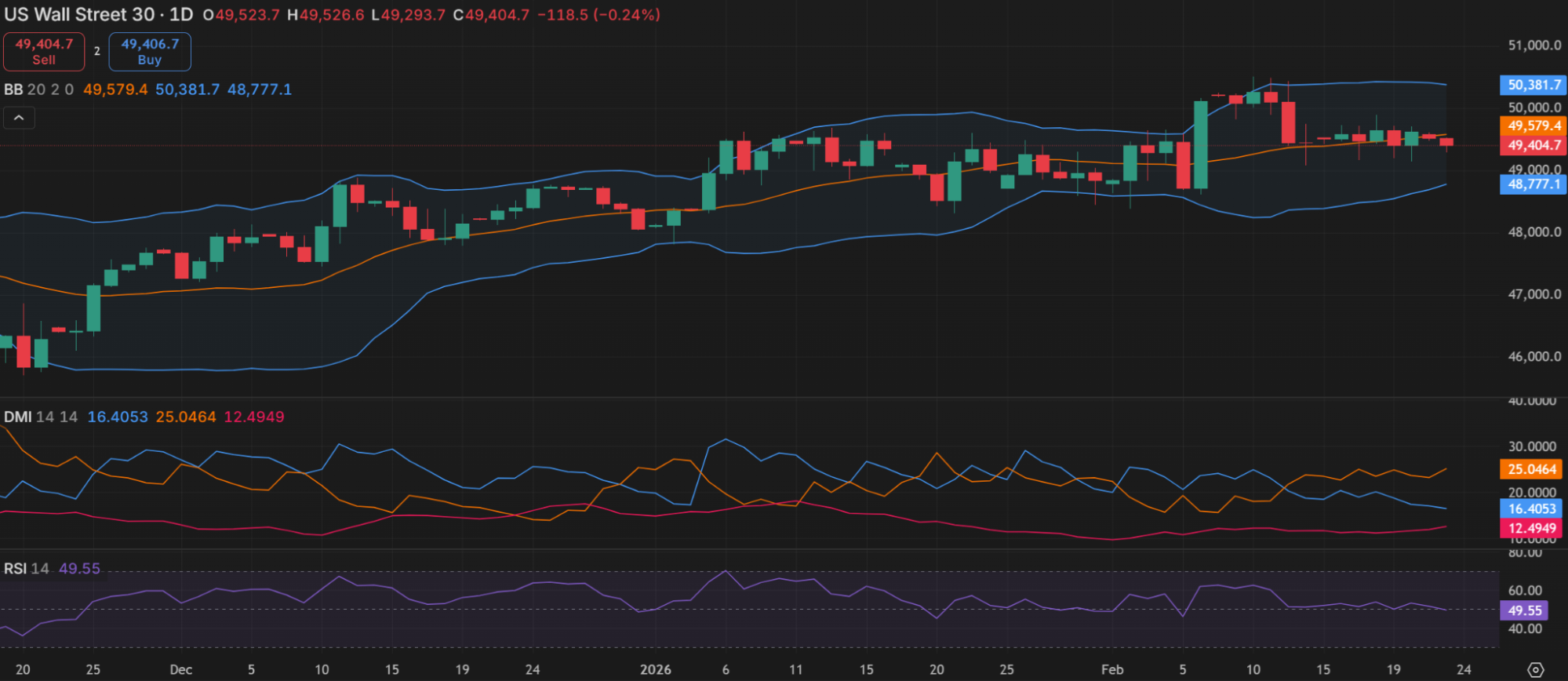Select the US Wall Street 30 symbol title

tap(79, 15)
